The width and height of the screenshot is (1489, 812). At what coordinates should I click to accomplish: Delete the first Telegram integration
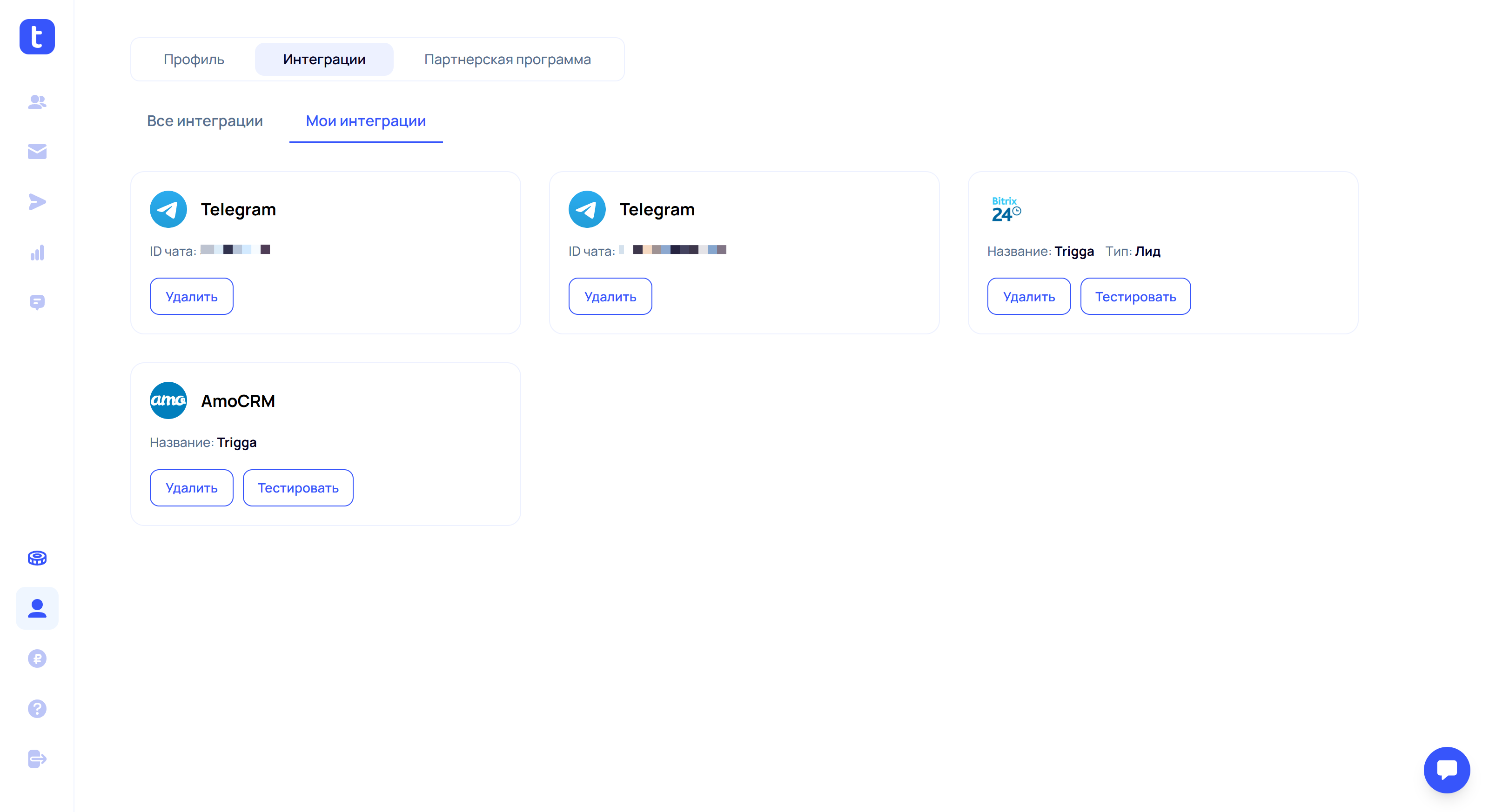(x=191, y=296)
